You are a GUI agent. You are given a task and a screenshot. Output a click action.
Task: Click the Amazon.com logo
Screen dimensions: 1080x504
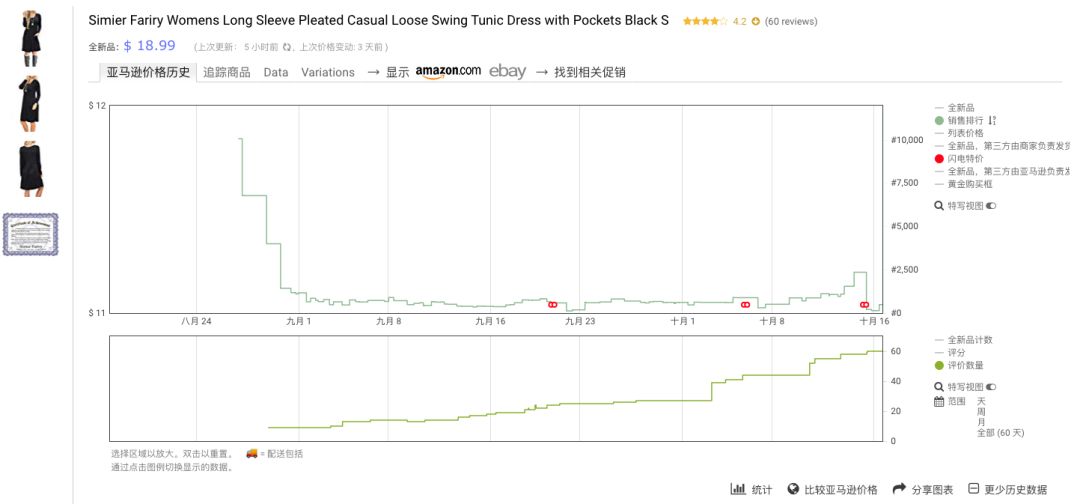(448, 72)
